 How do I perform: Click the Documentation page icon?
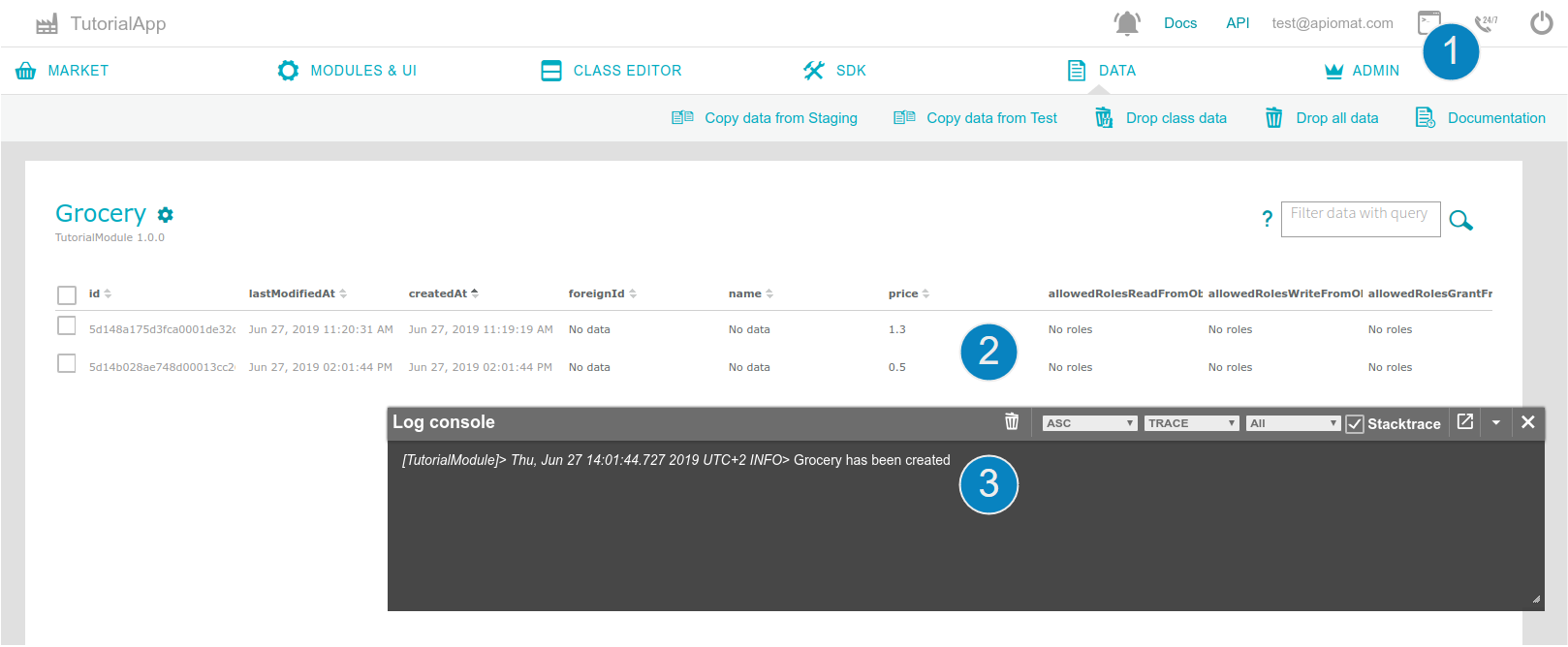click(x=1426, y=118)
